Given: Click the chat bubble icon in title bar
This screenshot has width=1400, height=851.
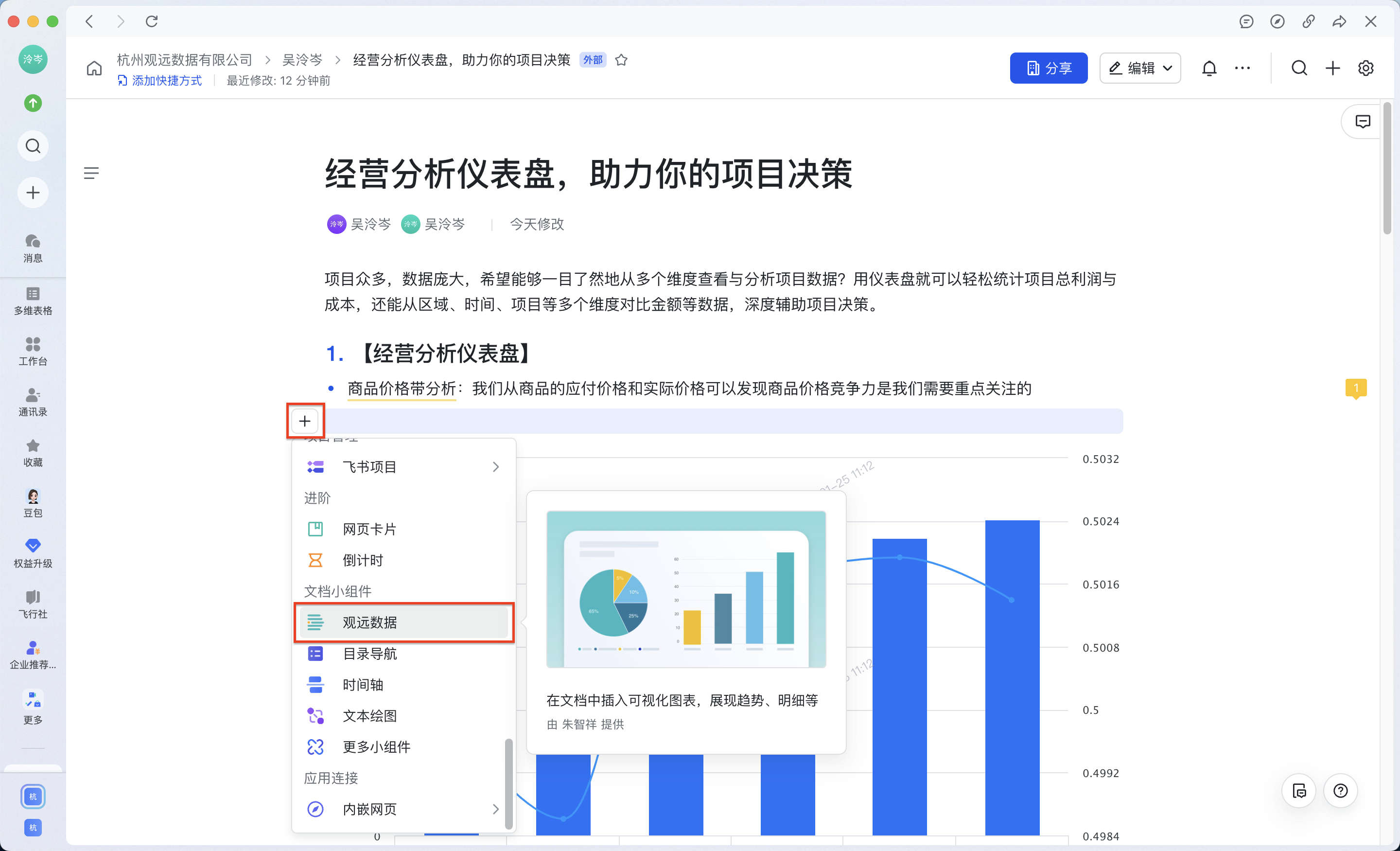Looking at the screenshot, I should [1246, 21].
